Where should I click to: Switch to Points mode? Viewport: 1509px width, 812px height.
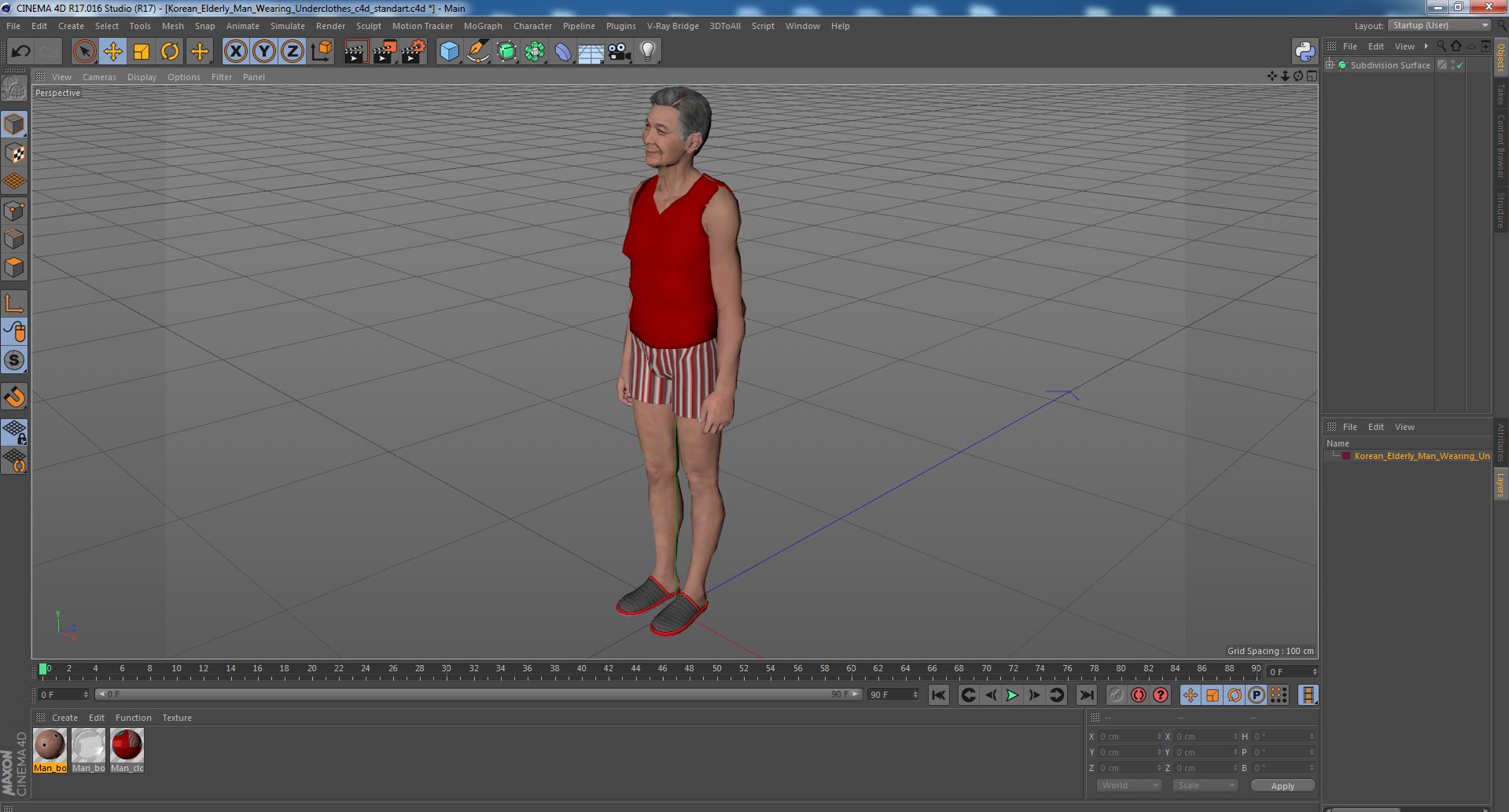pos(14,211)
